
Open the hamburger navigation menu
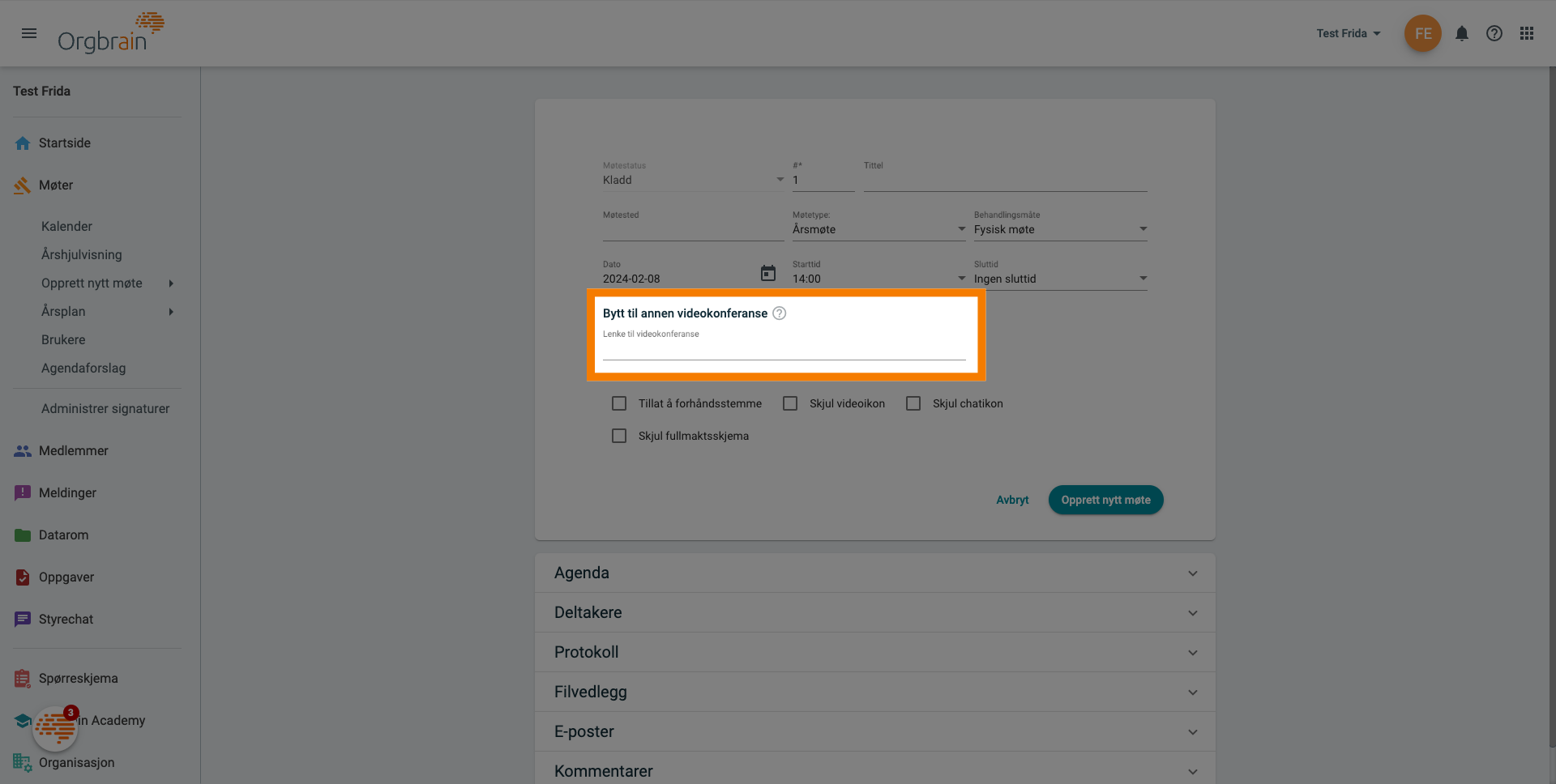[29, 33]
